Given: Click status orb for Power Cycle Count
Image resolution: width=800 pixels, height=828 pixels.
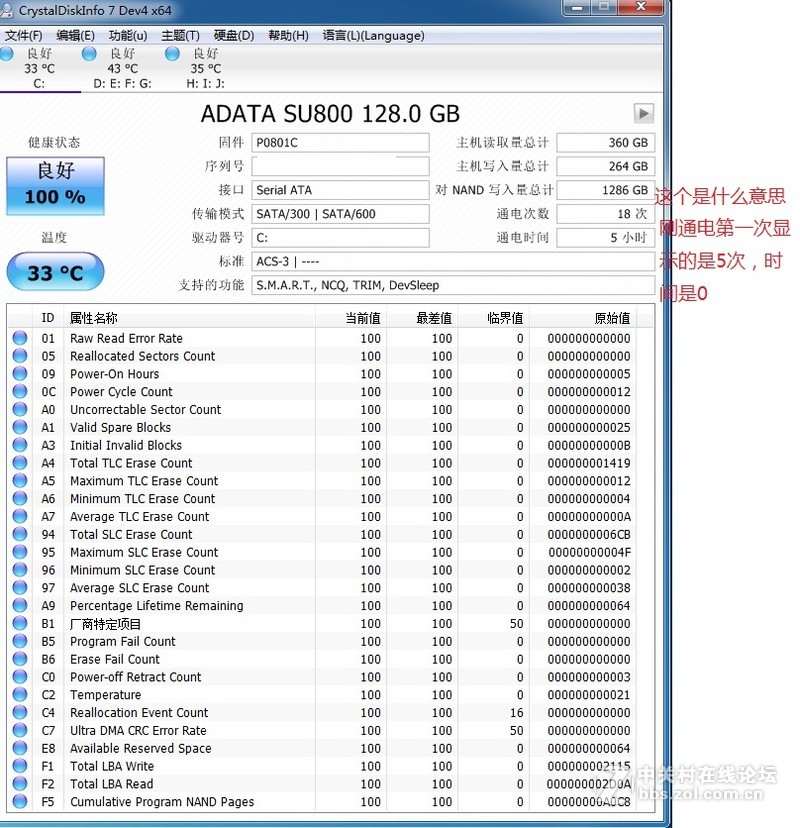Looking at the screenshot, I should point(20,391).
